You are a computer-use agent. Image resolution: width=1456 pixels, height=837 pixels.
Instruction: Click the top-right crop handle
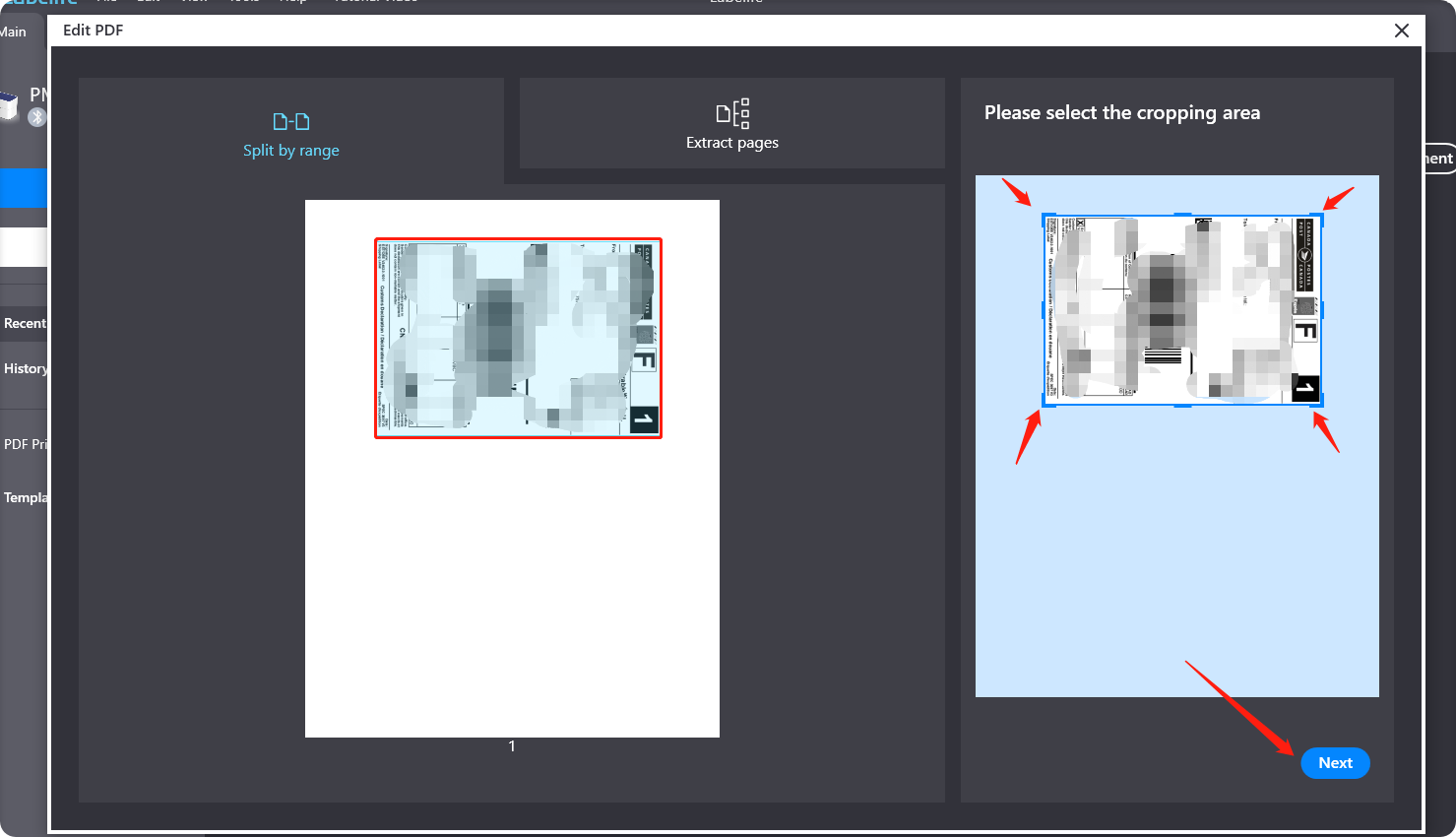click(1321, 216)
